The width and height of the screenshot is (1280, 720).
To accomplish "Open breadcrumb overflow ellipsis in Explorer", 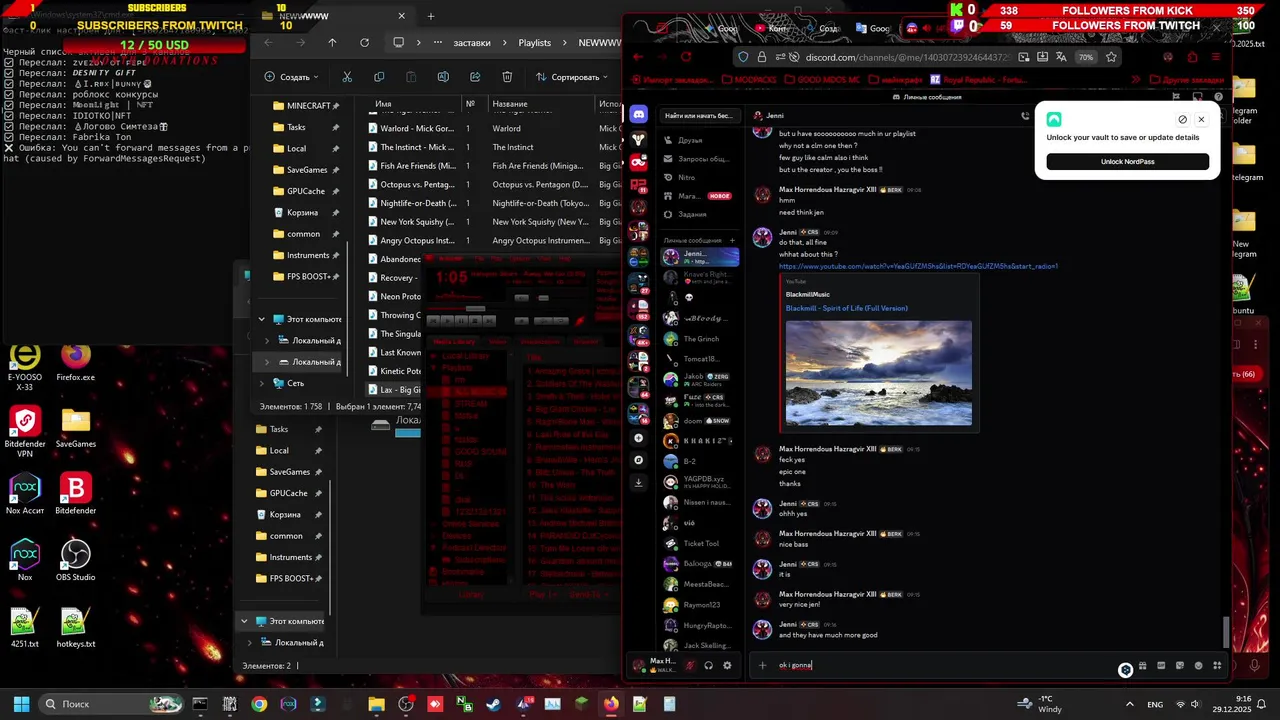I will point(438,43).
